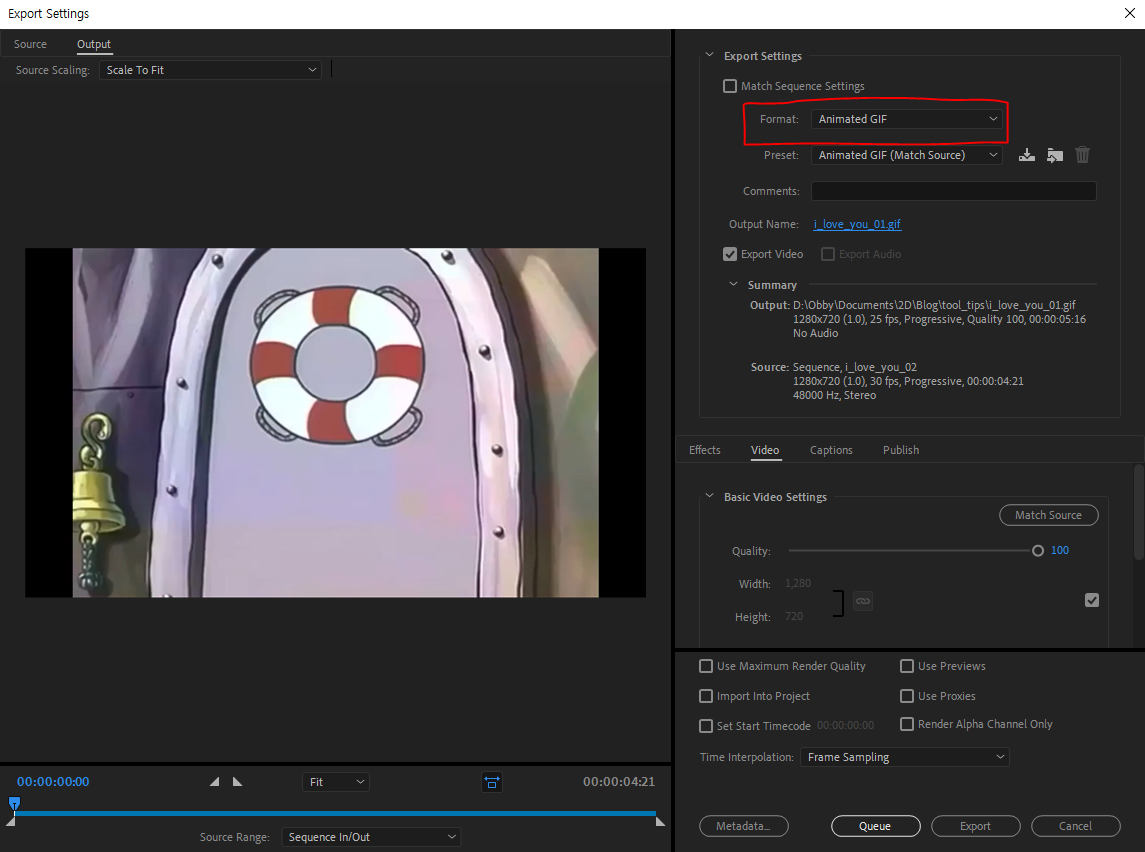The width and height of the screenshot is (1145, 852).
Task: Click the blue timeline playhead marker
Action: 14,803
